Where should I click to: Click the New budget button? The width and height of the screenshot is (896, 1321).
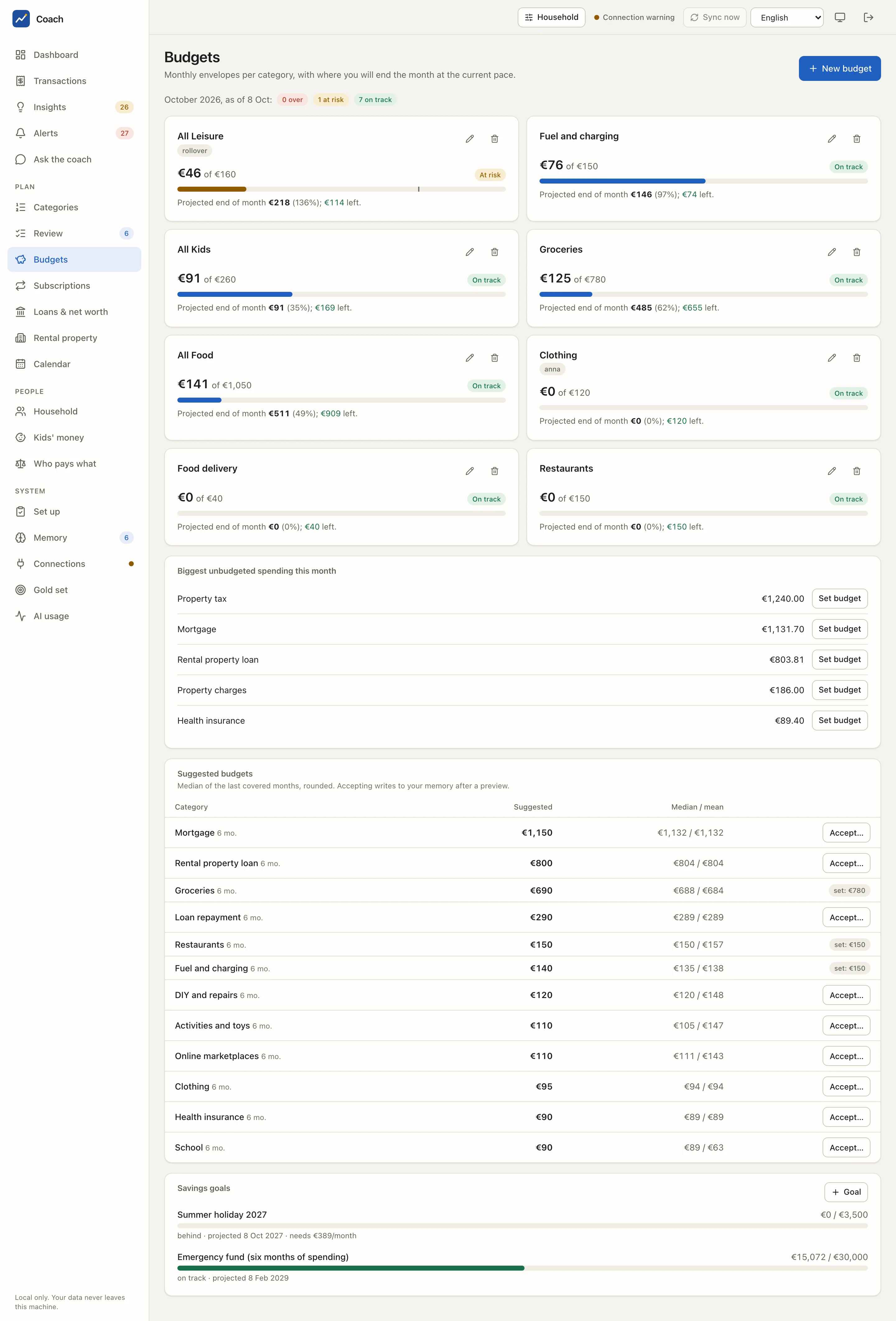click(x=839, y=68)
